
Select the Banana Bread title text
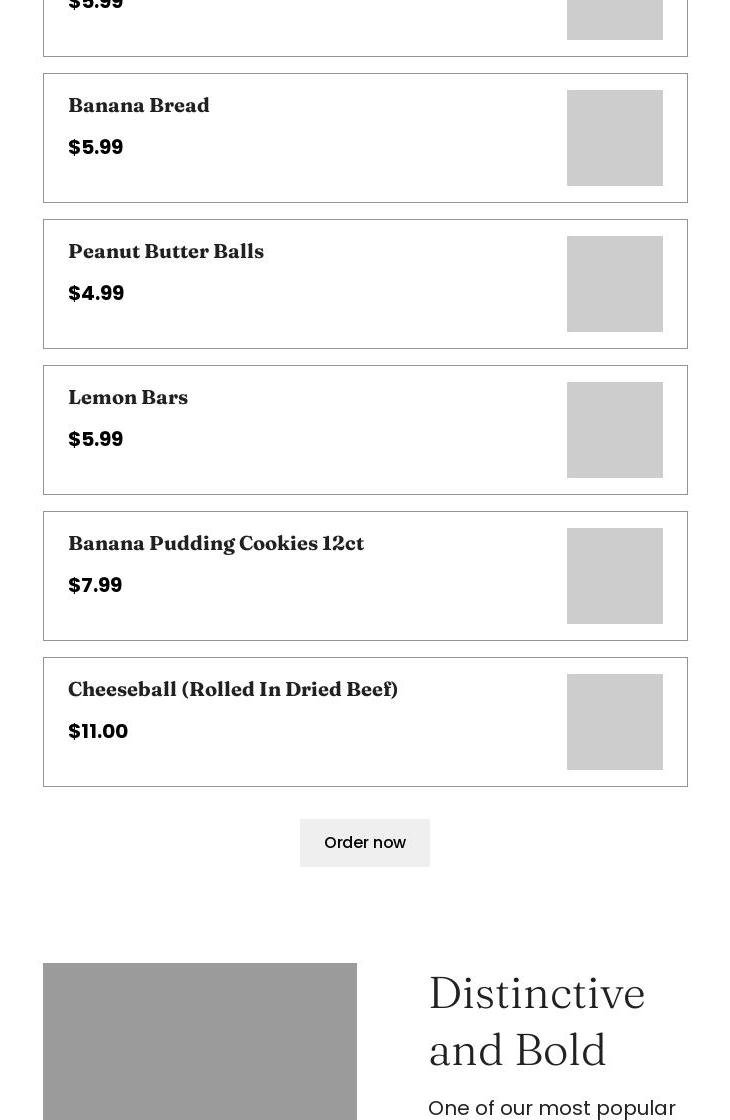click(139, 104)
